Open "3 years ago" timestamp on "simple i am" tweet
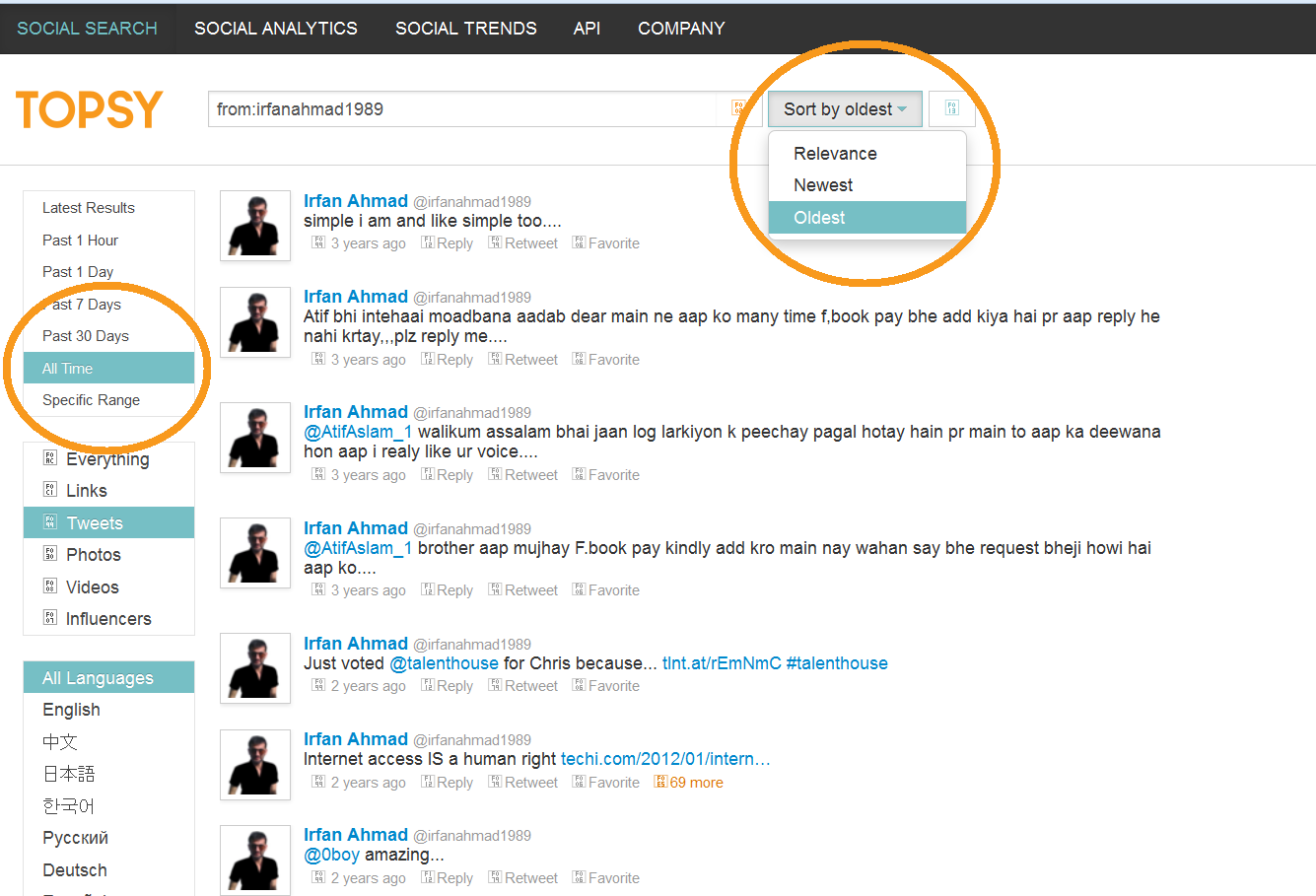Image resolution: width=1316 pixels, height=896 pixels. coord(368,243)
